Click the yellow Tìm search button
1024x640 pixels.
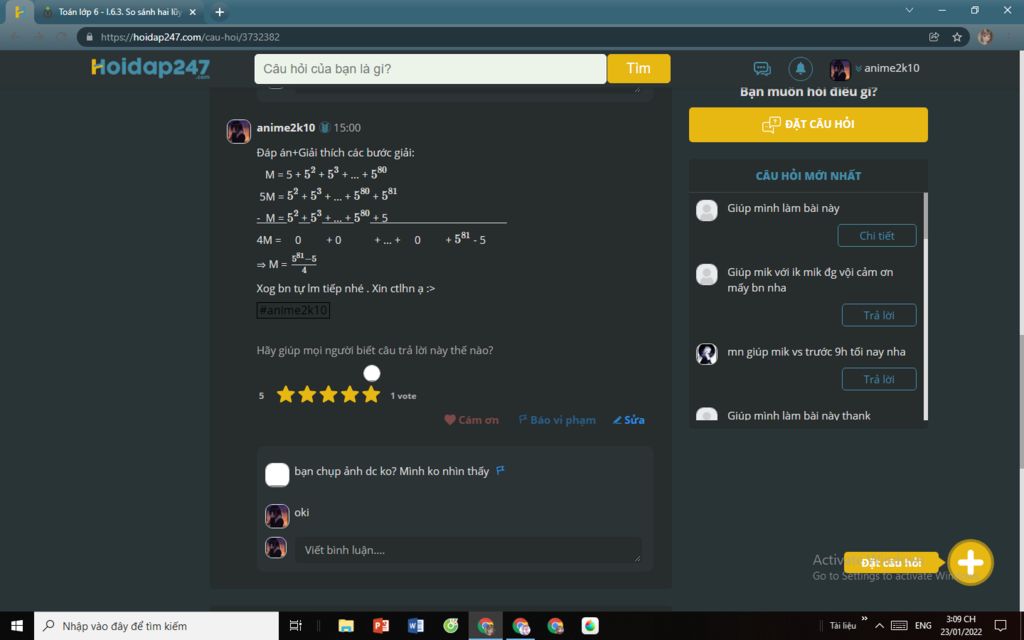coord(638,69)
